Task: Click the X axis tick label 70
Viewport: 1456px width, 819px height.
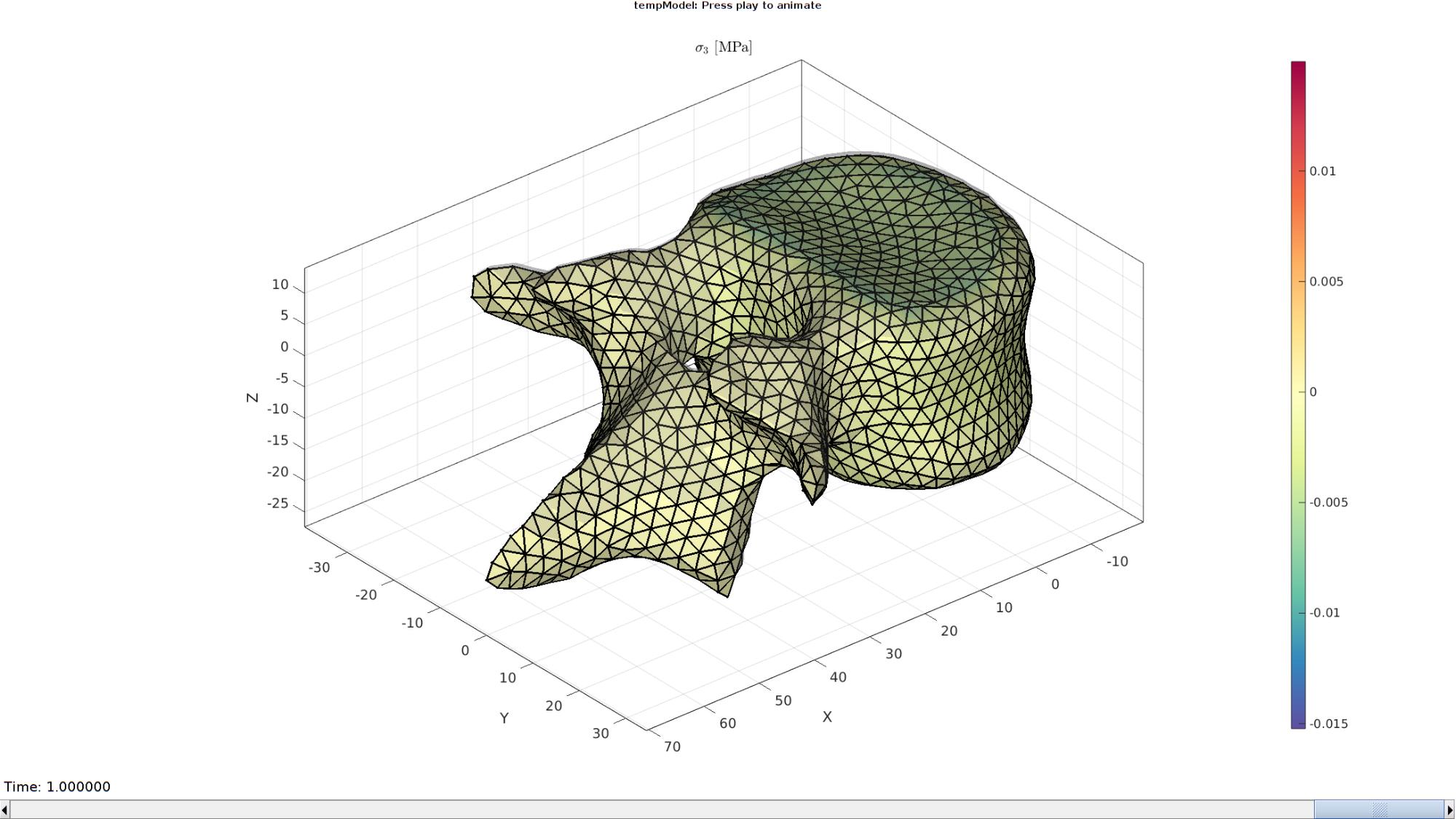Action: tap(672, 747)
